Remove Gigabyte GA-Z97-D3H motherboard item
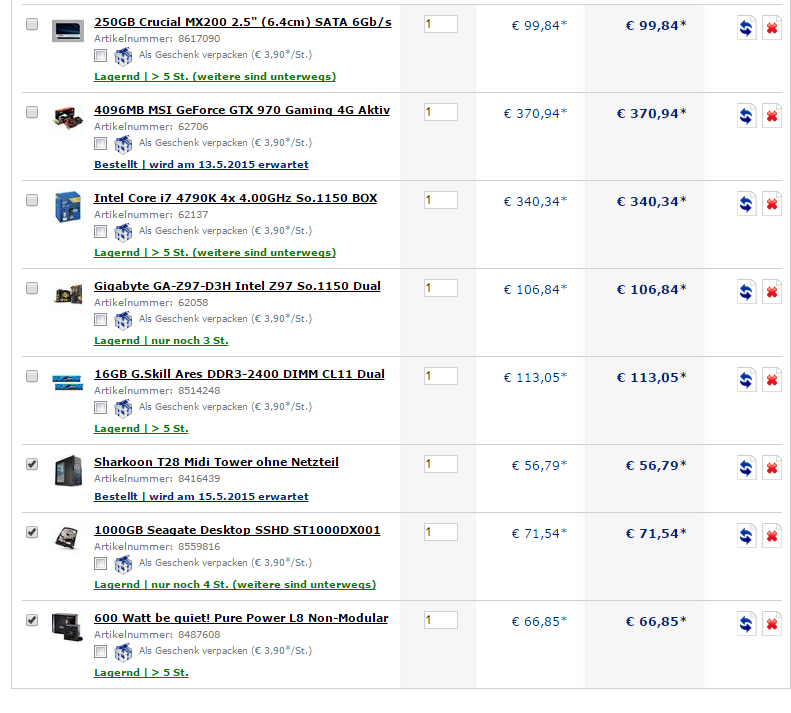 click(772, 292)
